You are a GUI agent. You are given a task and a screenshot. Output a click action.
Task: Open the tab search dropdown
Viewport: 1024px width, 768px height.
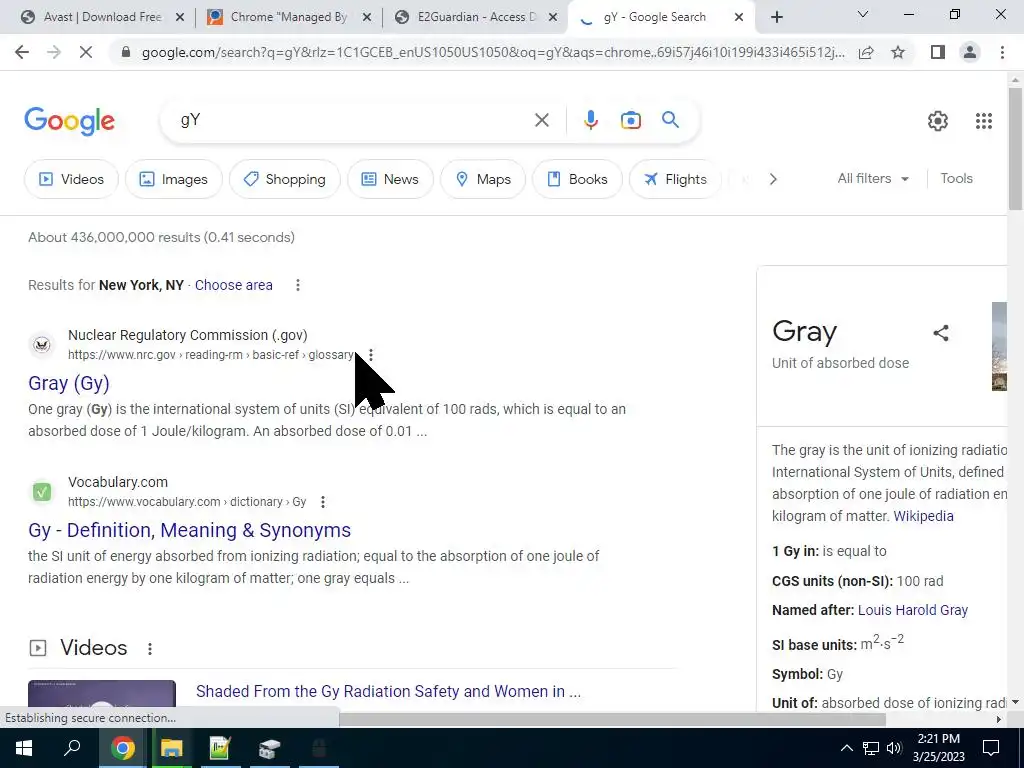click(863, 14)
